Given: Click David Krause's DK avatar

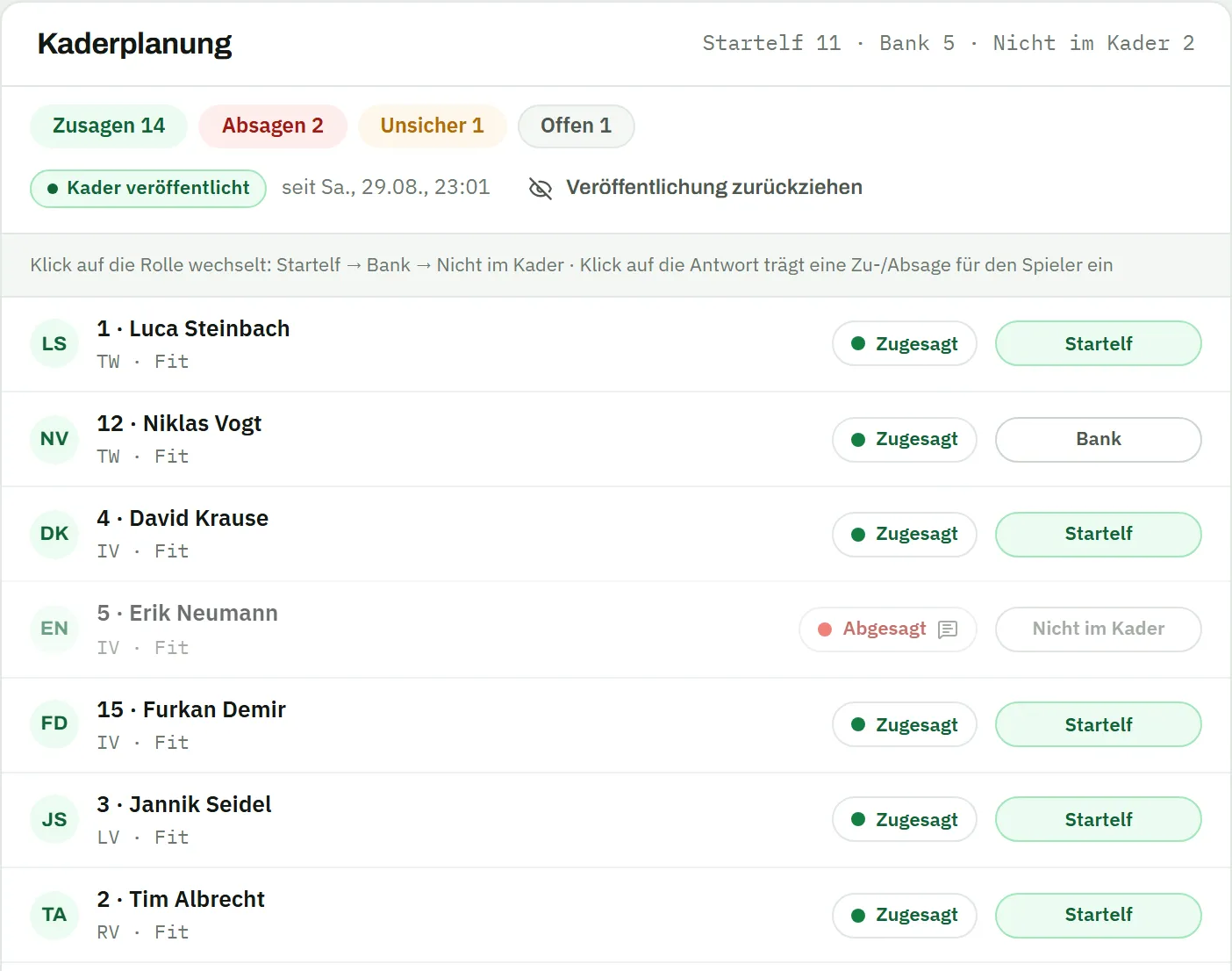Looking at the screenshot, I should [54, 534].
